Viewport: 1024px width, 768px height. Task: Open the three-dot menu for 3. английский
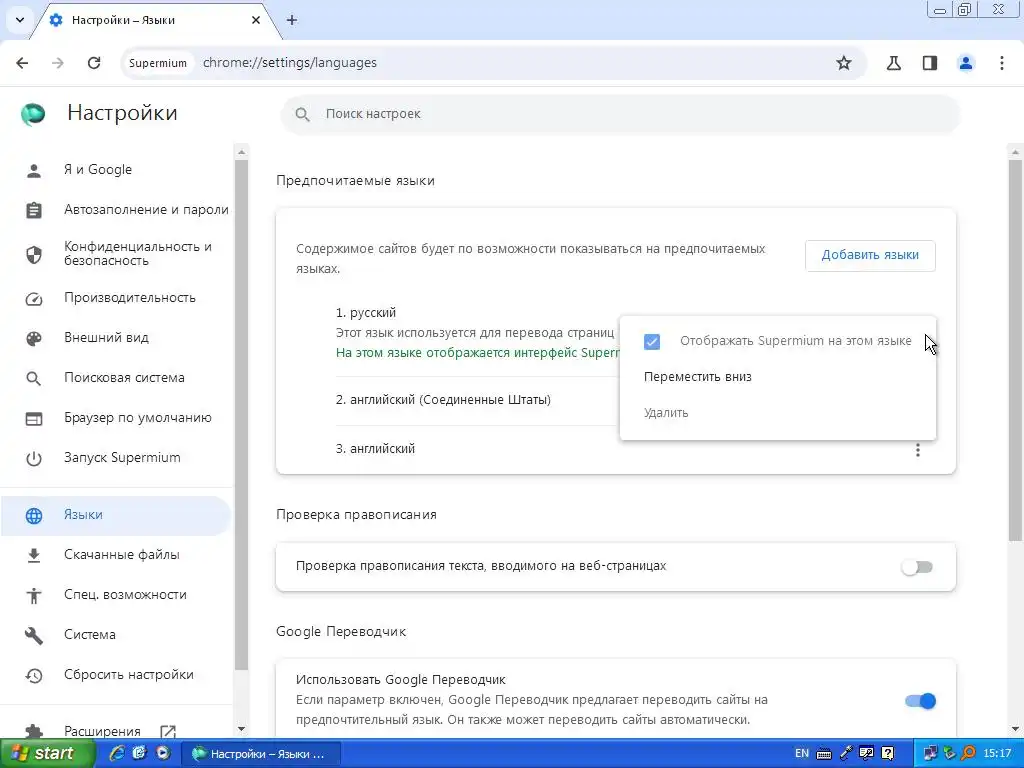tap(918, 450)
